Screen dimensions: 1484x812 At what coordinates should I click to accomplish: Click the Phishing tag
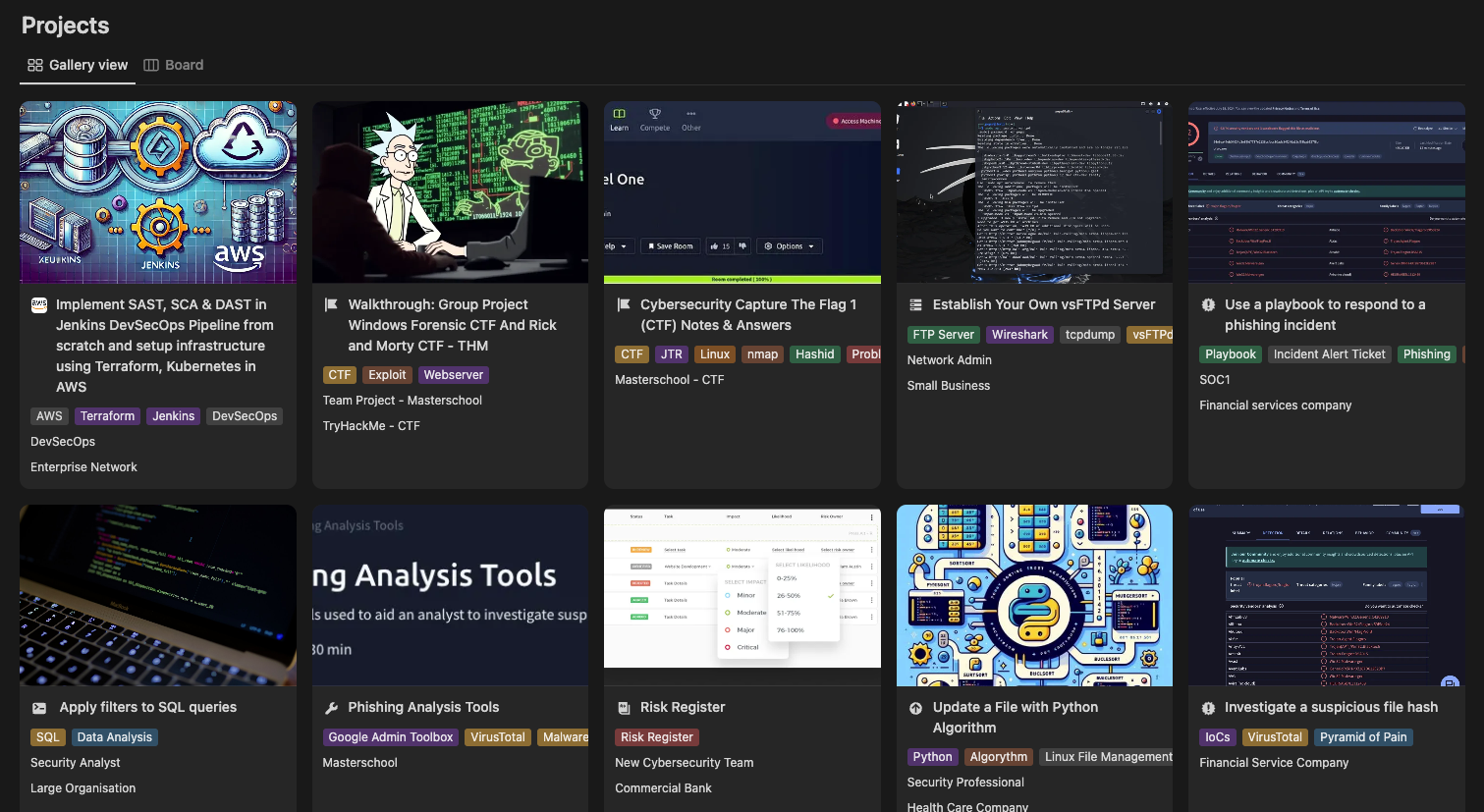[1427, 354]
